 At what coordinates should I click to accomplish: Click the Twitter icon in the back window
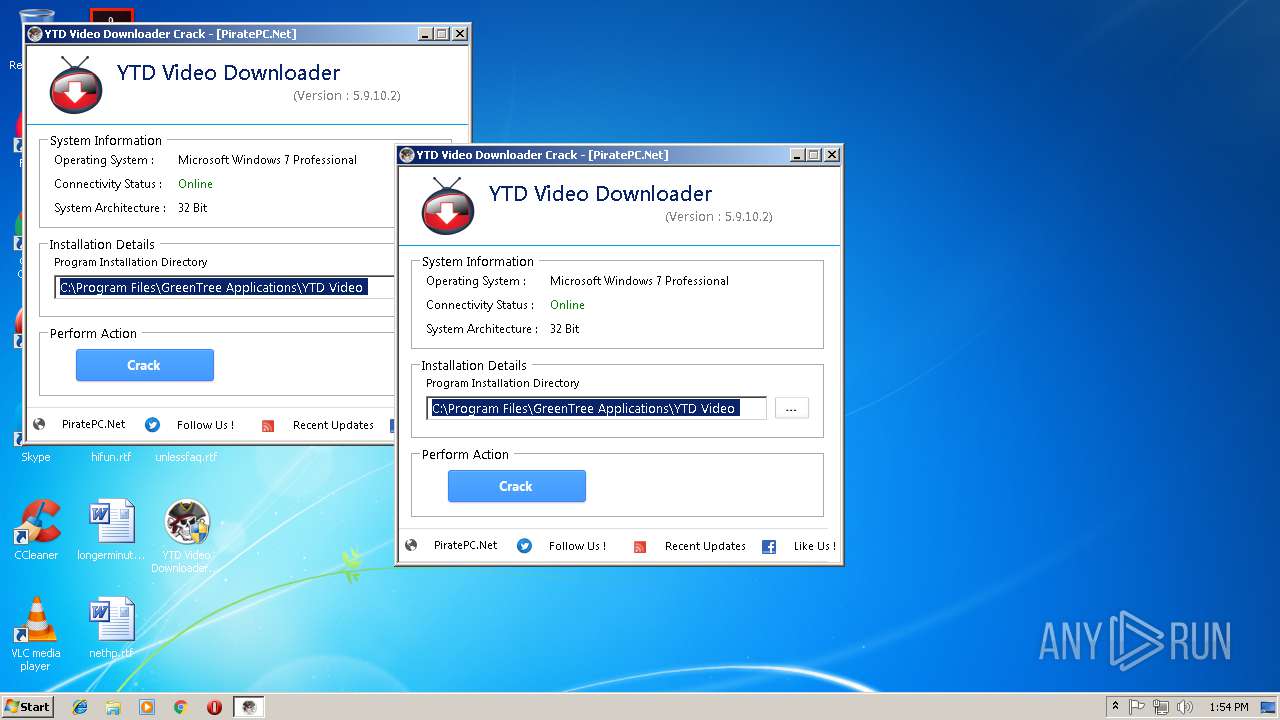pos(152,425)
